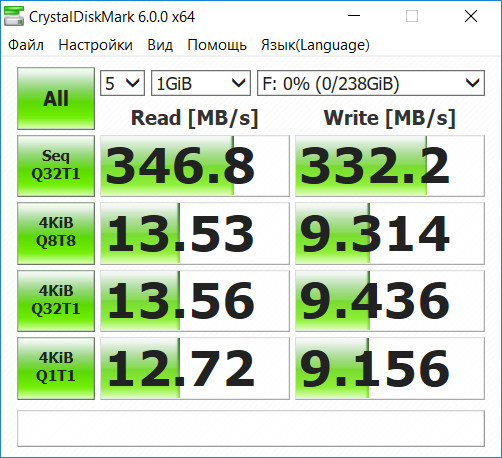Click the empty comment field at bottom
This screenshot has height=458, width=502.
point(251,428)
